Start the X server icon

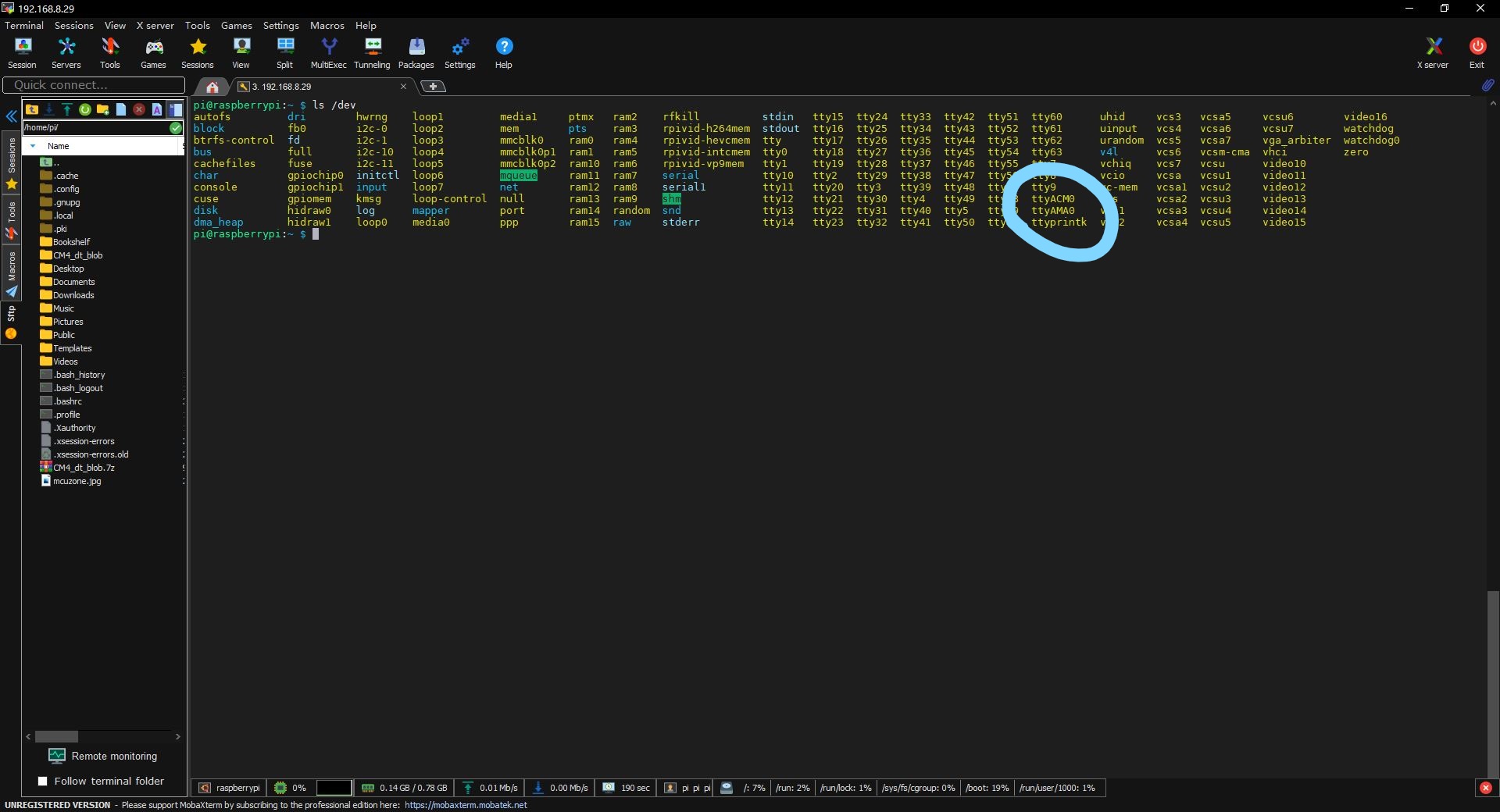(x=1433, y=53)
